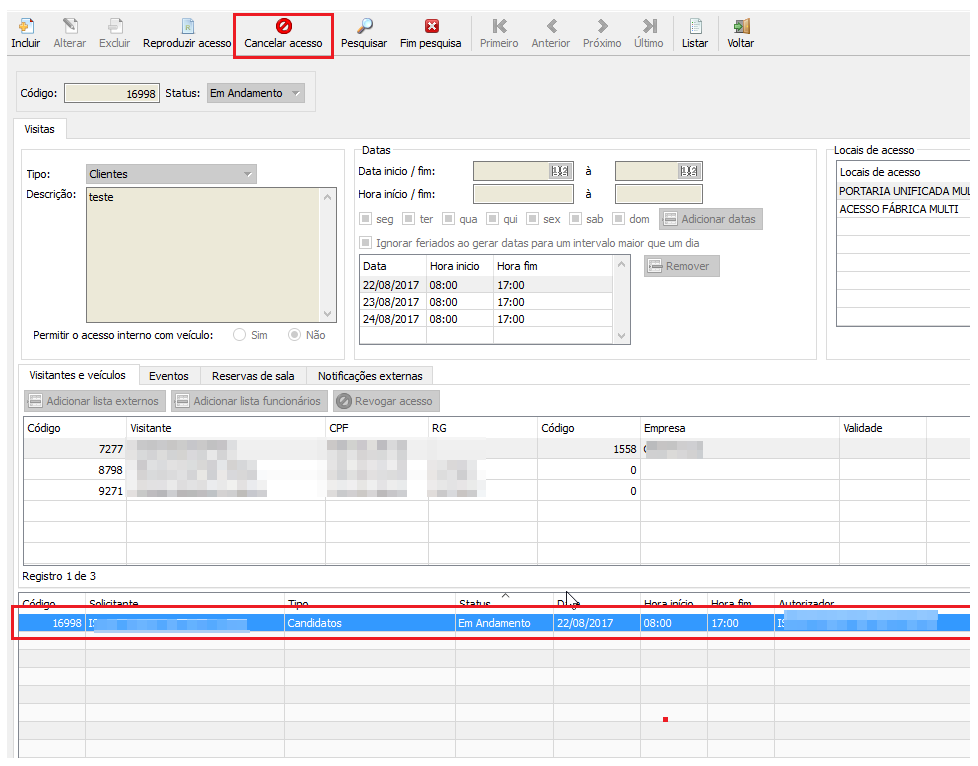Toggle the Ignorar feriados checkbox
The image size is (978, 766).
366,243
